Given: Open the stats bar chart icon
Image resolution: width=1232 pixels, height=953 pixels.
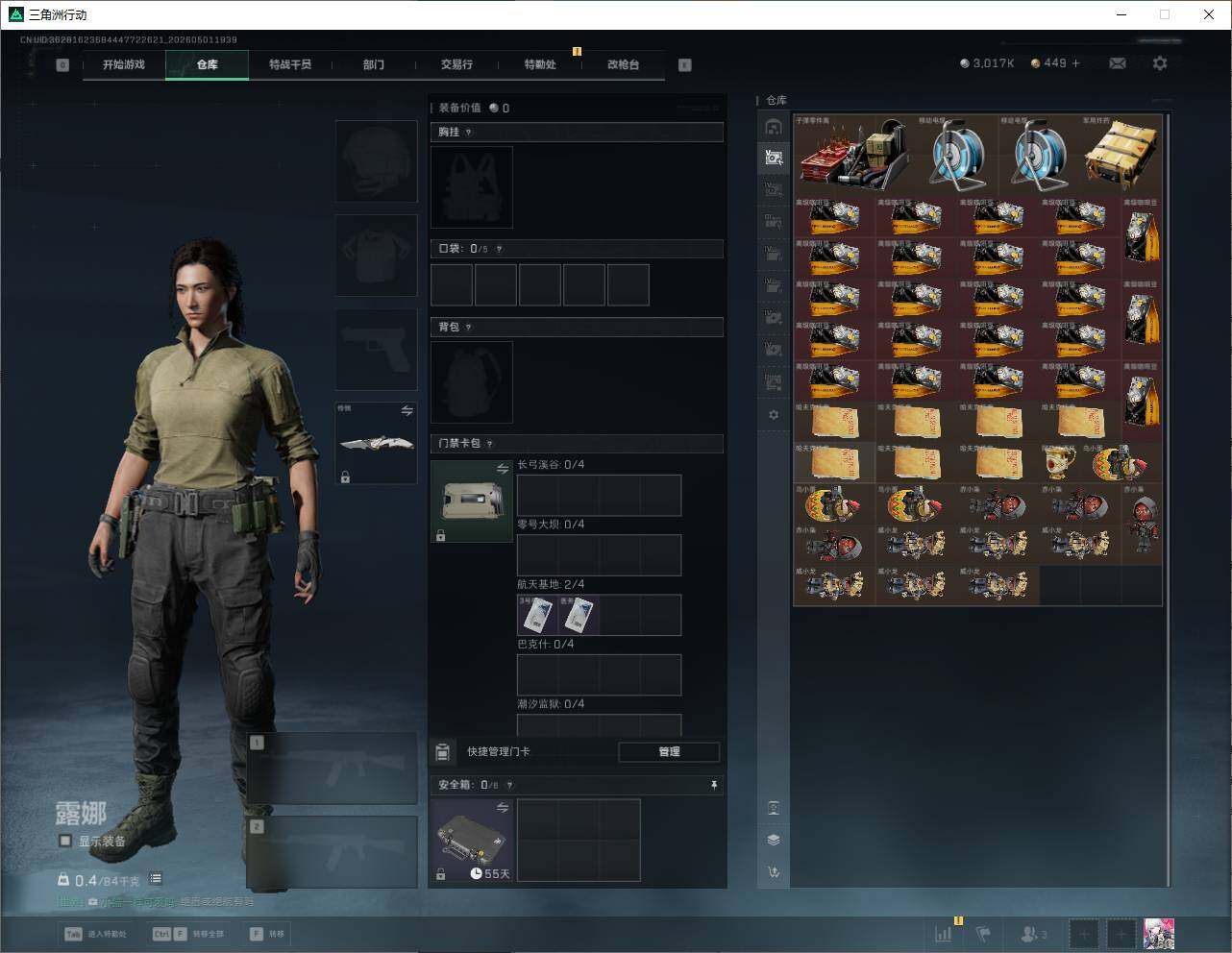Looking at the screenshot, I should [x=945, y=933].
